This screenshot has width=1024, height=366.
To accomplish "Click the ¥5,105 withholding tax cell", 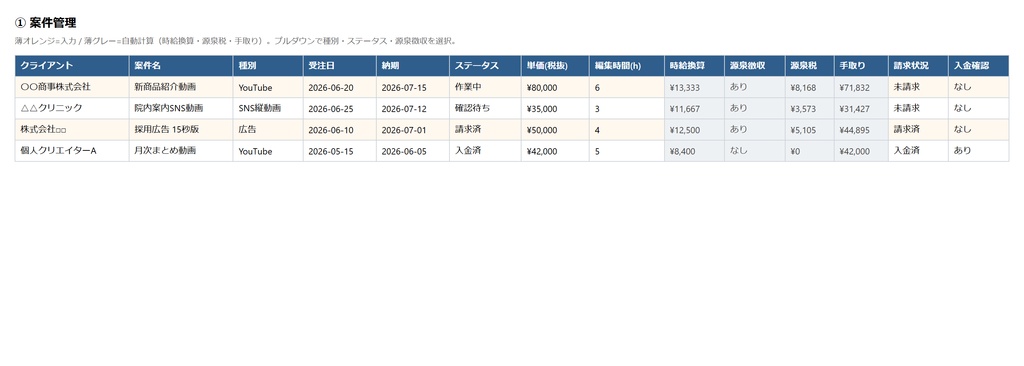I will tap(809, 129).
